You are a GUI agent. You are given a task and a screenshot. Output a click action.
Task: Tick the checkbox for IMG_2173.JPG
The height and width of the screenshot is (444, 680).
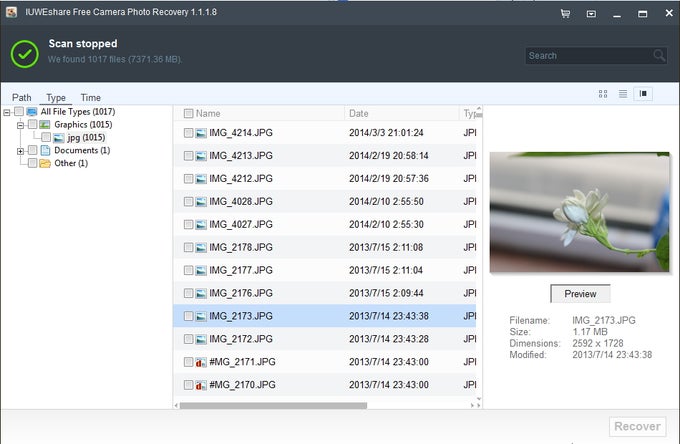click(188, 316)
